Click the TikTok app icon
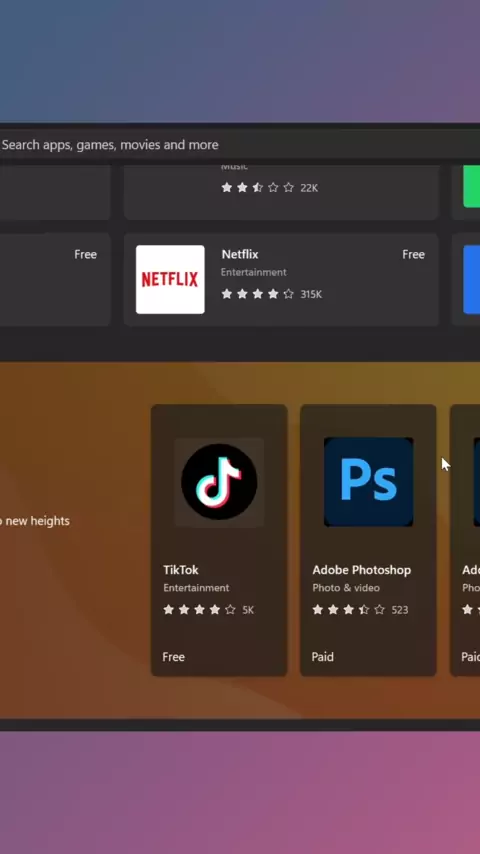This screenshot has height=854, width=480. pos(219,482)
